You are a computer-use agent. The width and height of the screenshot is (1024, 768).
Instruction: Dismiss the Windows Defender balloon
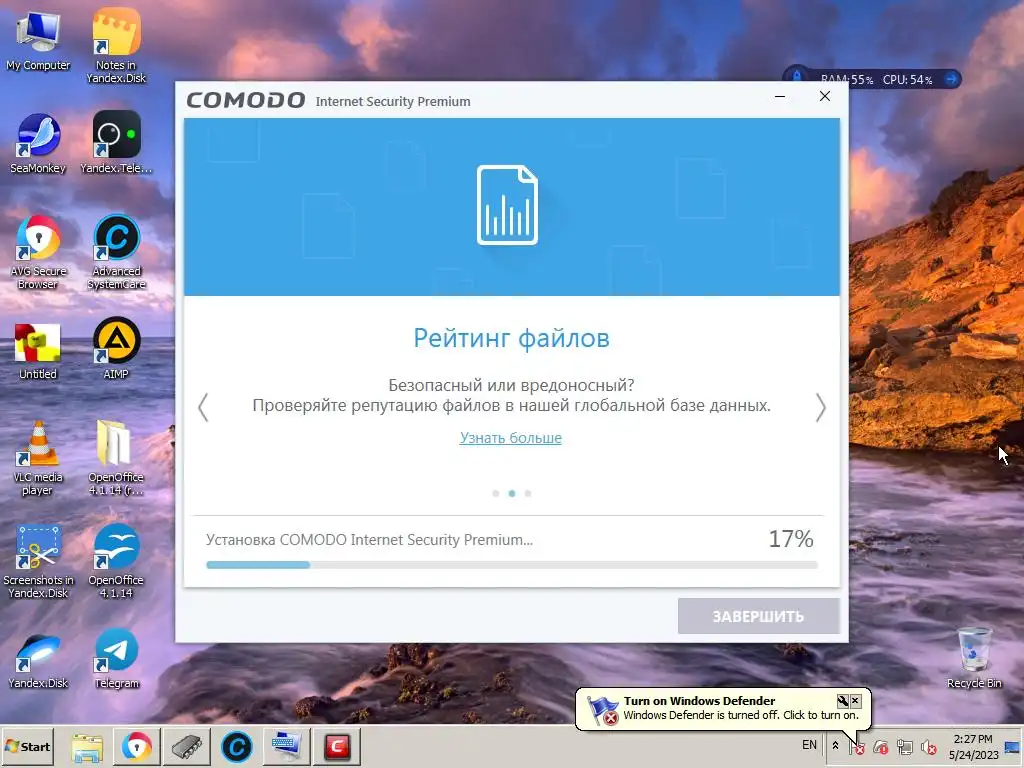pyautogui.click(x=856, y=701)
